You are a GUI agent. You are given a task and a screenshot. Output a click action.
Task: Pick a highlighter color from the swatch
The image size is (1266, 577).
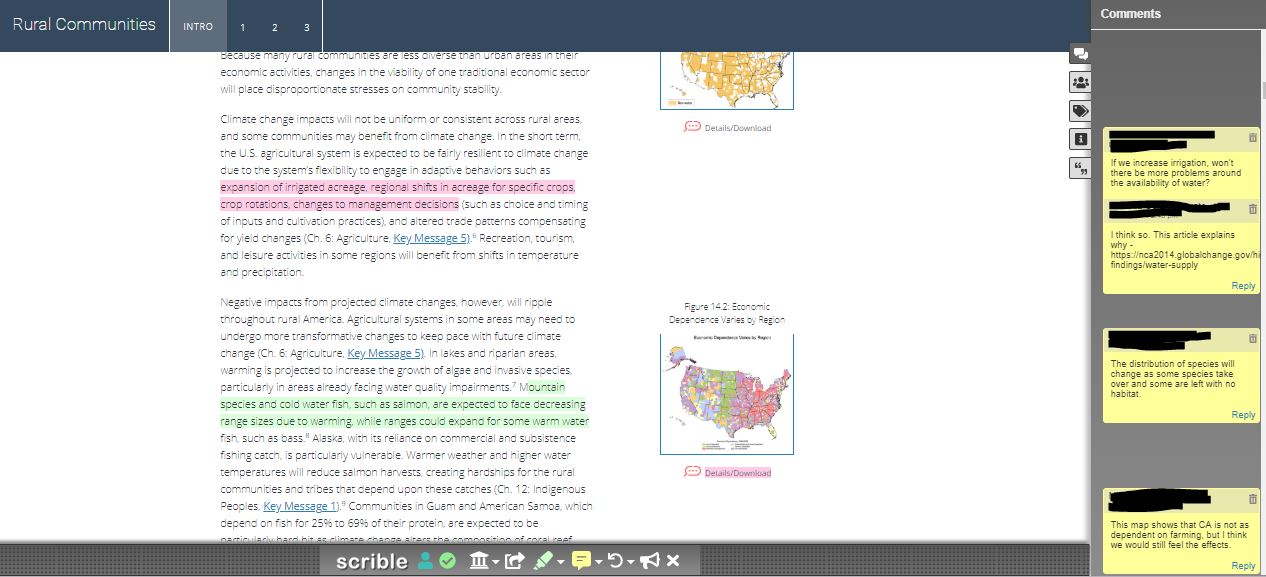coord(560,560)
